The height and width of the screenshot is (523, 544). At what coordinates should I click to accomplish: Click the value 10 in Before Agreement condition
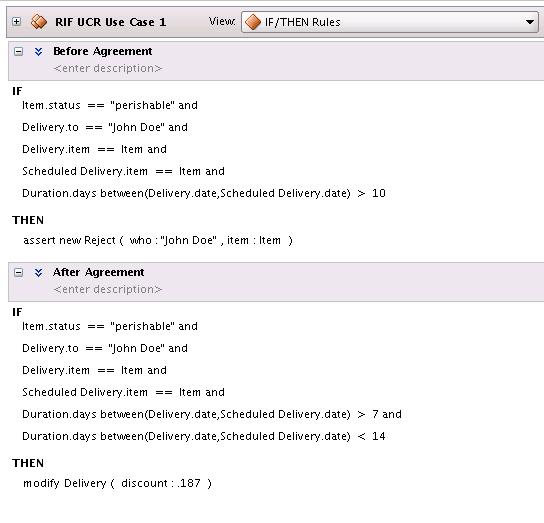point(379,193)
